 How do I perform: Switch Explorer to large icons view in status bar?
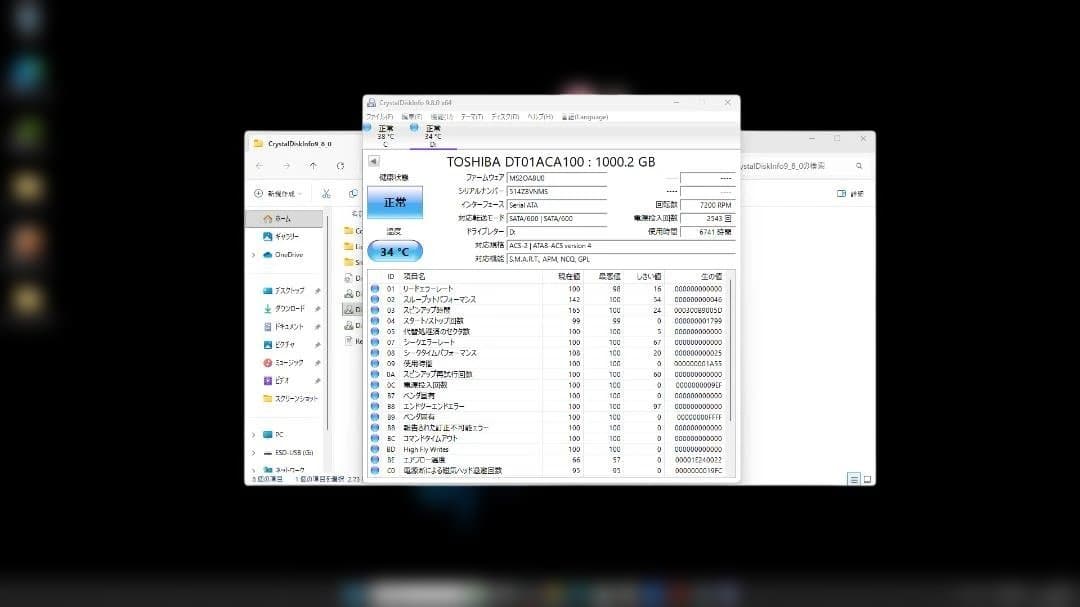(867, 479)
